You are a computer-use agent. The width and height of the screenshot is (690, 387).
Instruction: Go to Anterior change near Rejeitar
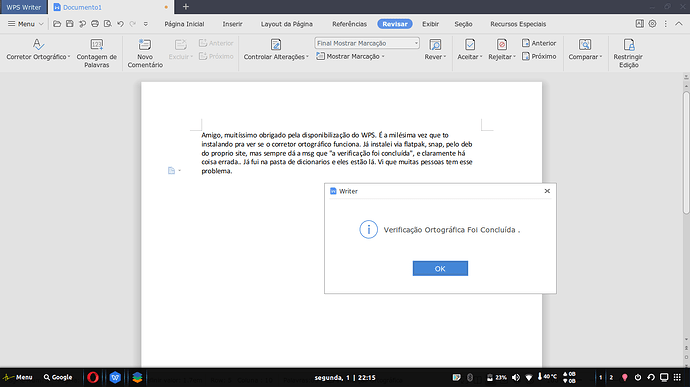pos(539,43)
